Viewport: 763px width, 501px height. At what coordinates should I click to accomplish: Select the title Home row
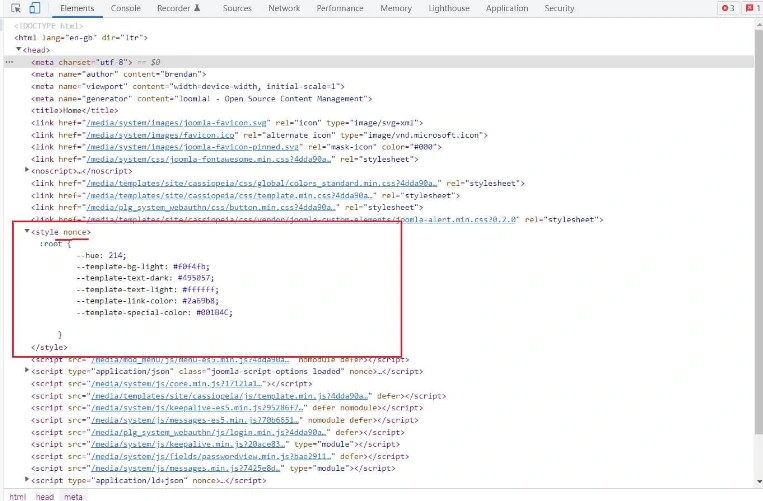click(x=379, y=110)
